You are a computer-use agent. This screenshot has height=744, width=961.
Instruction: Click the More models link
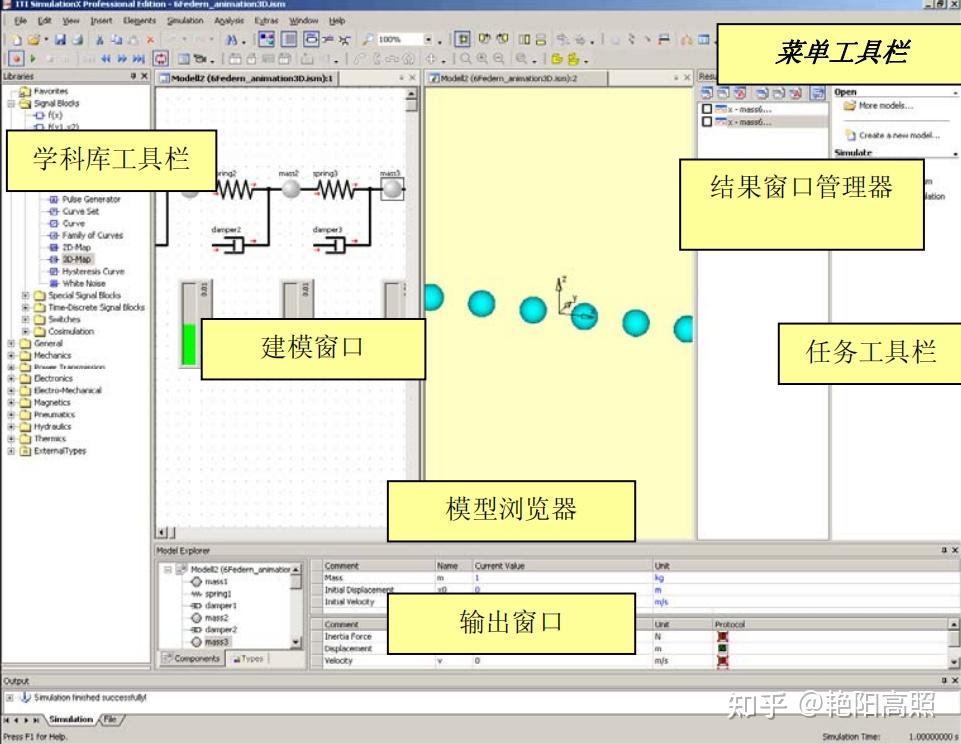pyautogui.click(x=885, y=107)
